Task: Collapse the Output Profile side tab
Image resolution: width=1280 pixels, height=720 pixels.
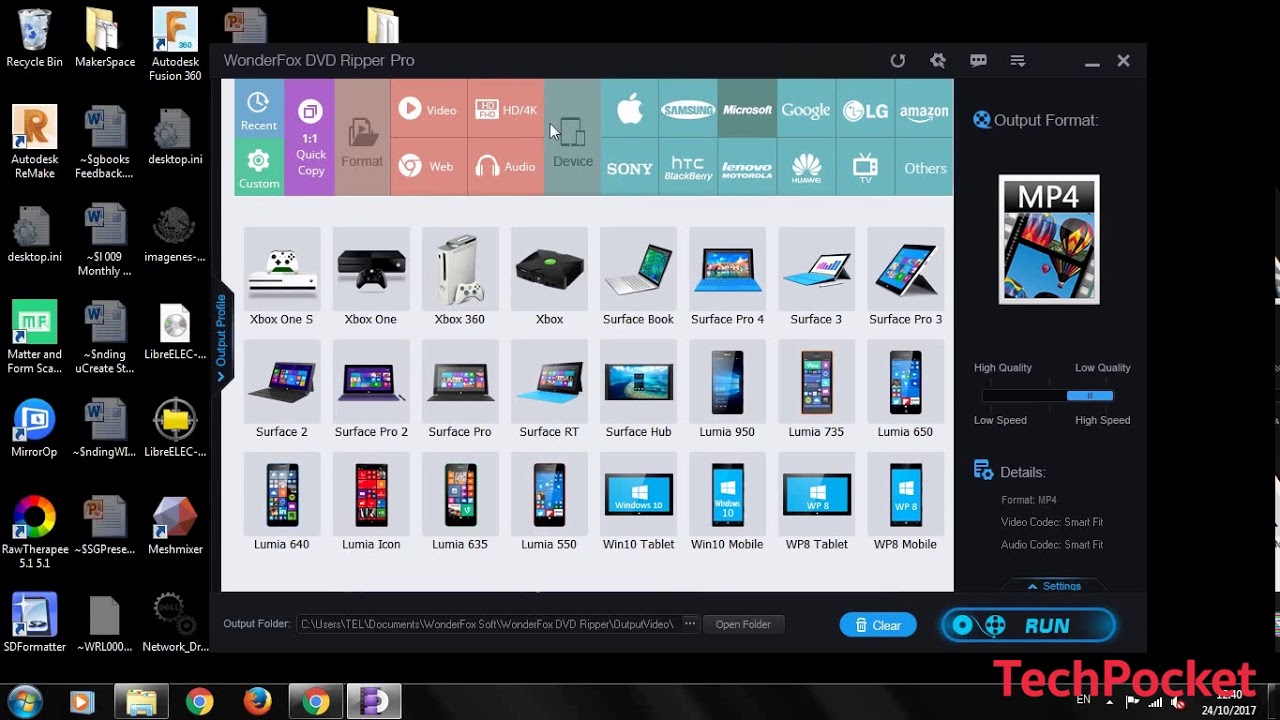Action: coord(222,337)
